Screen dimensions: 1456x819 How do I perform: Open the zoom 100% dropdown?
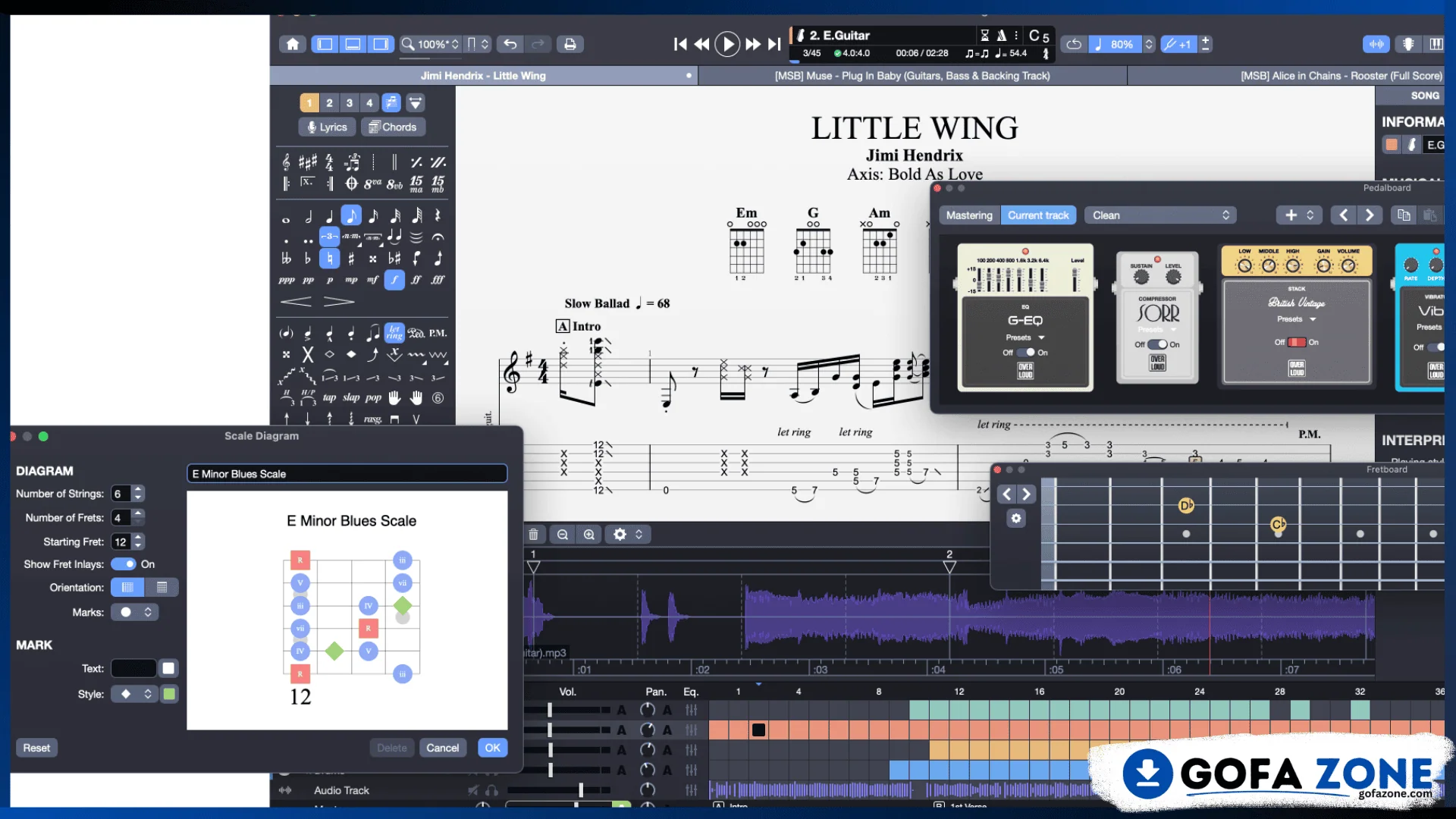(430, 44)
